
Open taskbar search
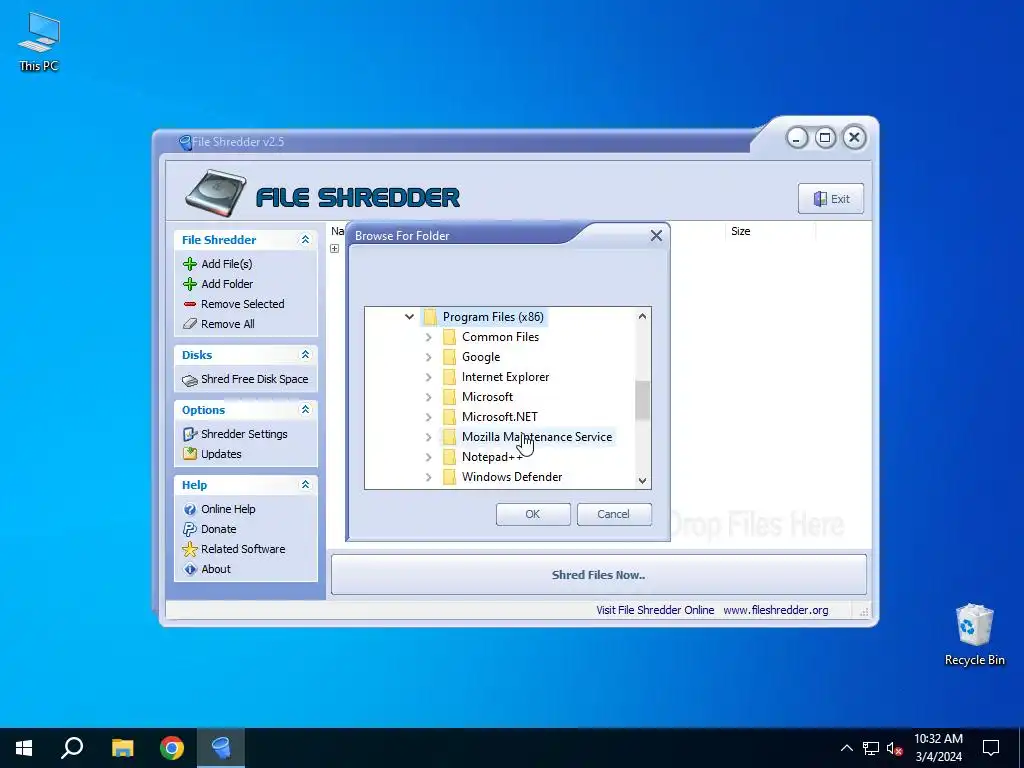coord(72,748)
